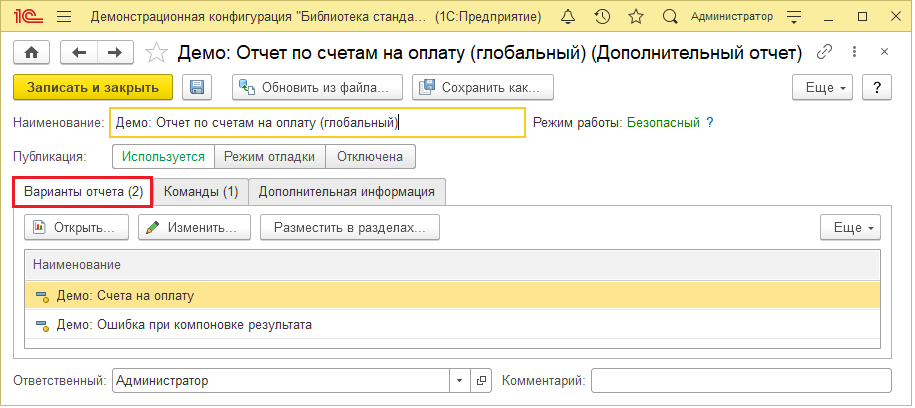Open the search magnifier in title bar
This screenshot has height=408, width=915.
670,17
